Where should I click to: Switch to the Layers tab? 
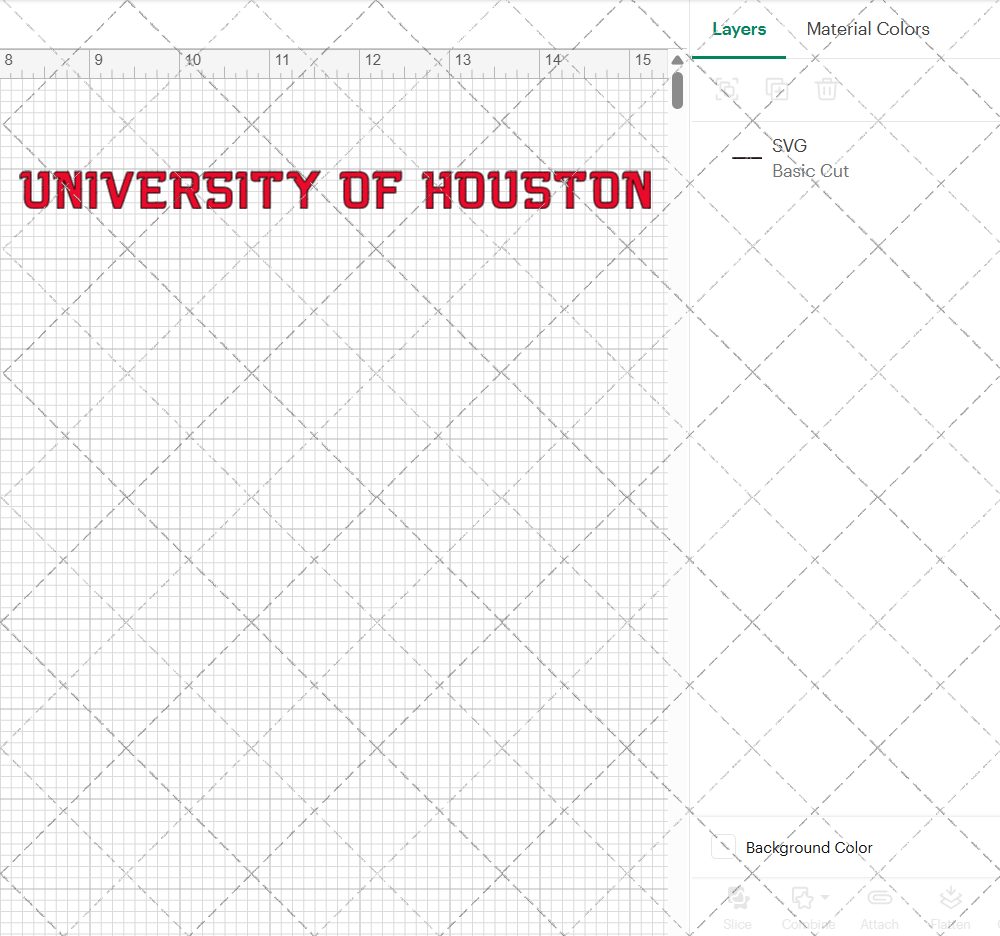pyautogui.click(x=739, y=29)
